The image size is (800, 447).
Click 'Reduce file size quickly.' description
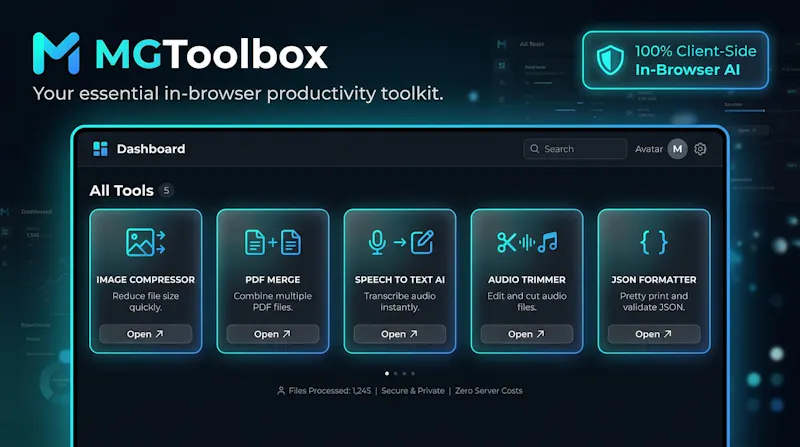[145, 302]
